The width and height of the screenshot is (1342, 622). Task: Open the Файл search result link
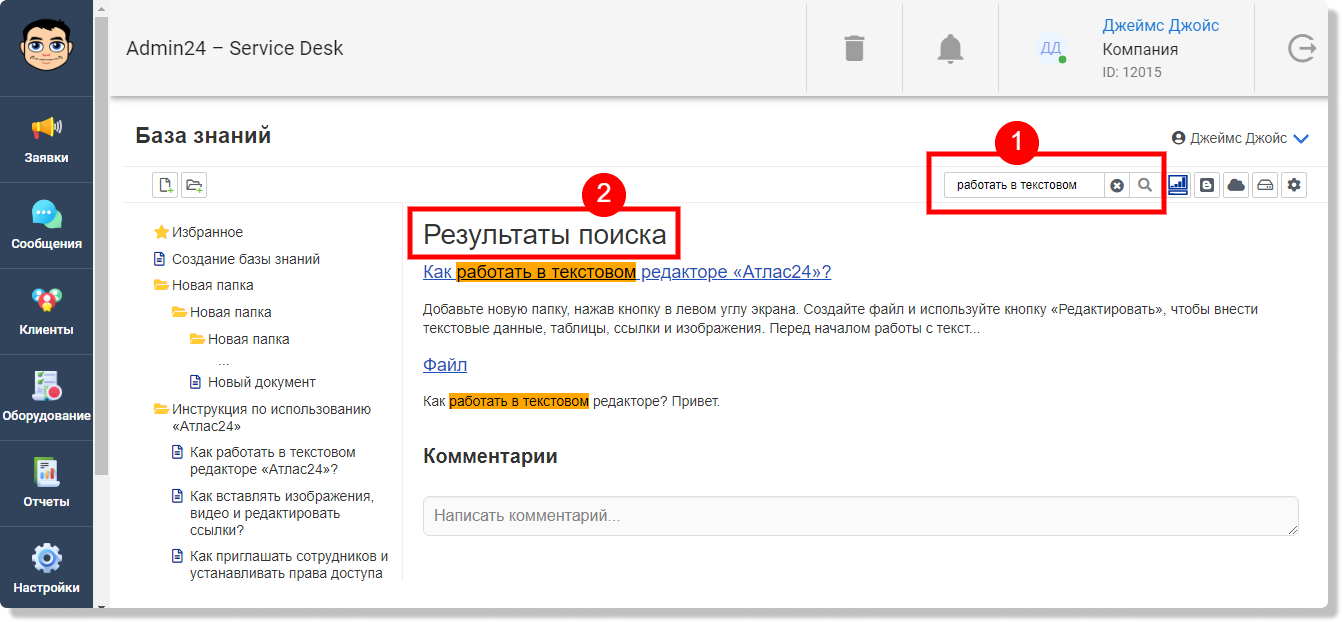tap(445, 365)
